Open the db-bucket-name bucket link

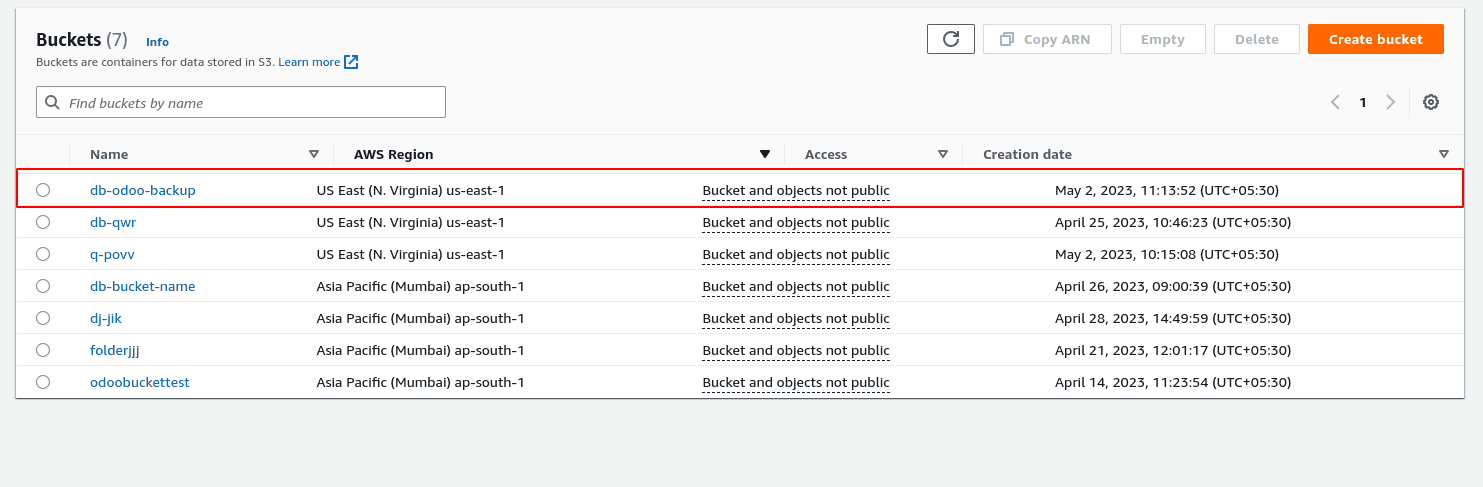coord(142,286)
